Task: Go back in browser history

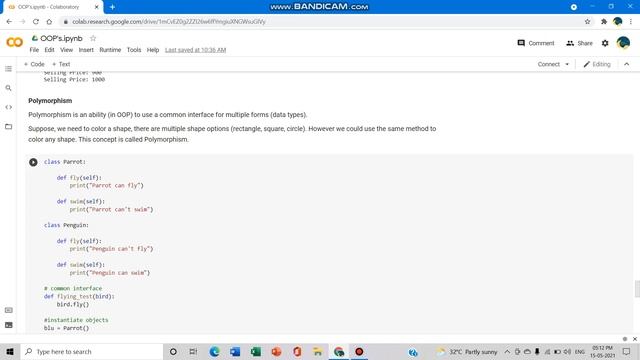Action: (x=9, y=22)
